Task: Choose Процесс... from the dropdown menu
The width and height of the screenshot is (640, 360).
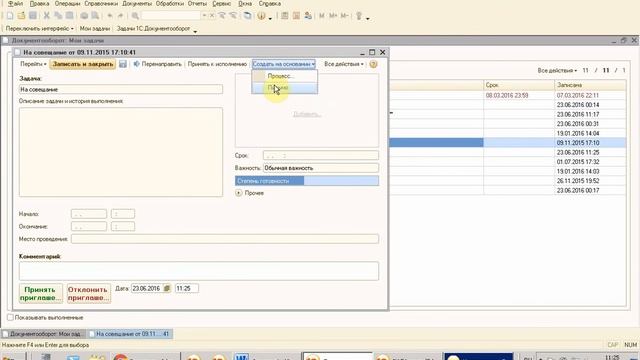Action: (x=284, y=76)
